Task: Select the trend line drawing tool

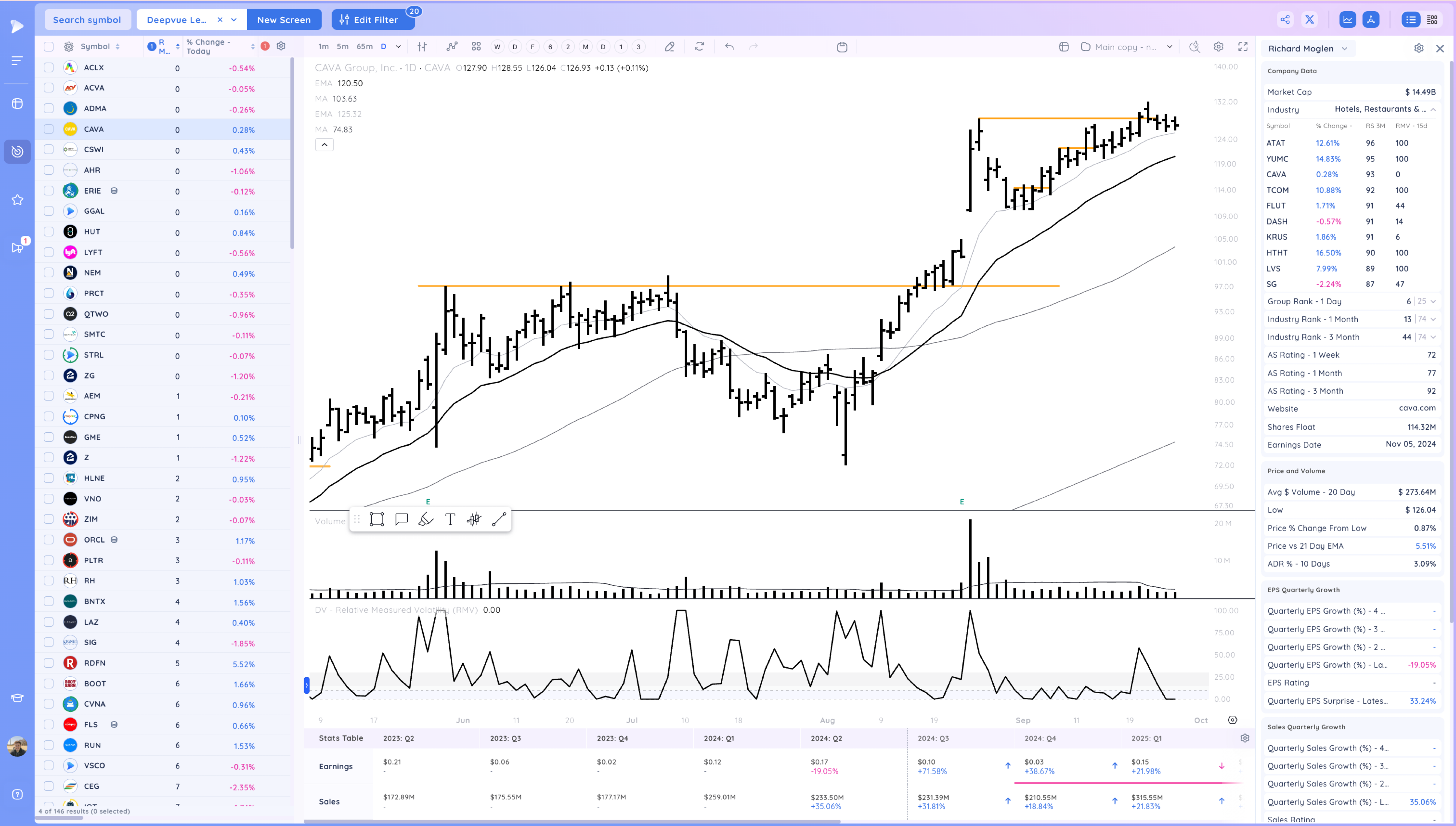Action: pos(499,519)
